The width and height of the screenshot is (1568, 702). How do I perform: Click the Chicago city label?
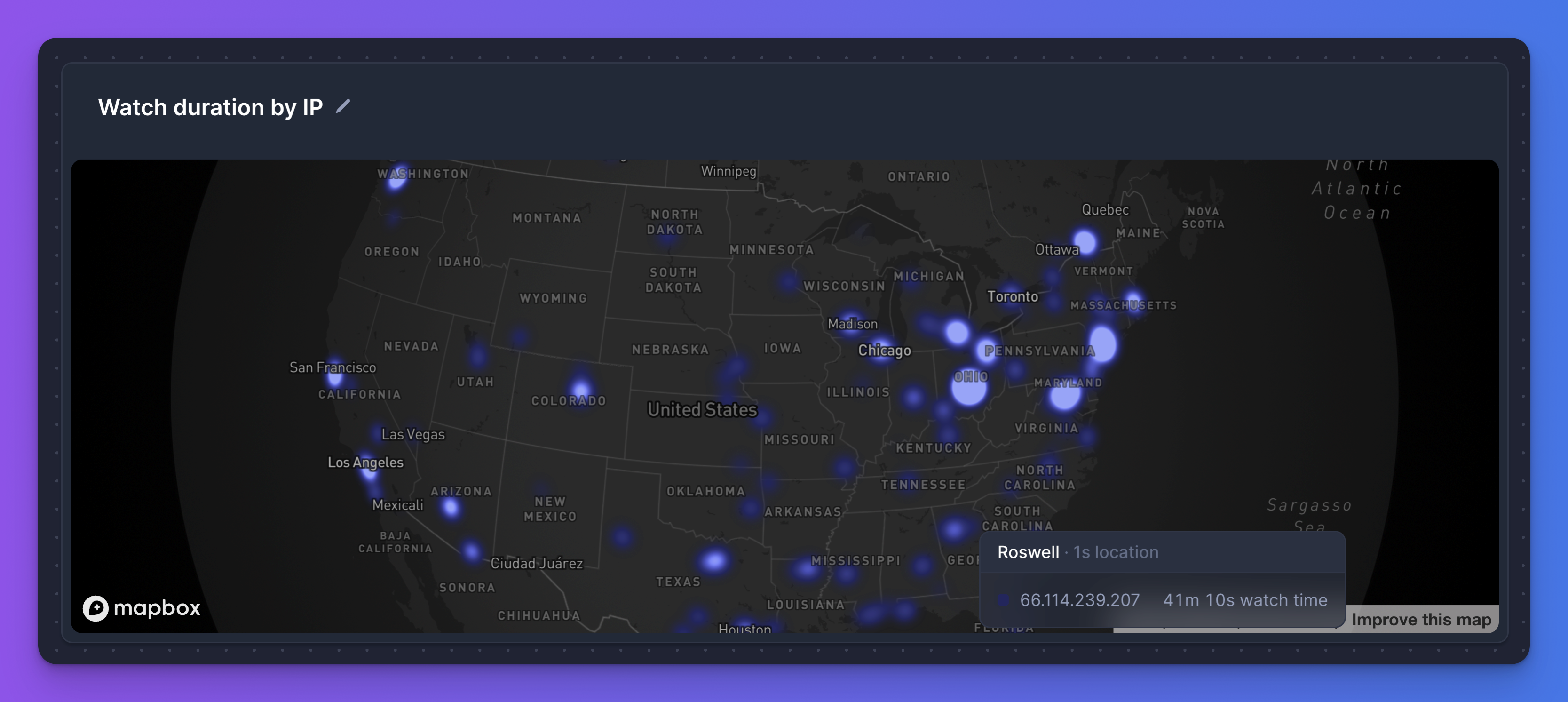[x=884, y=350]
